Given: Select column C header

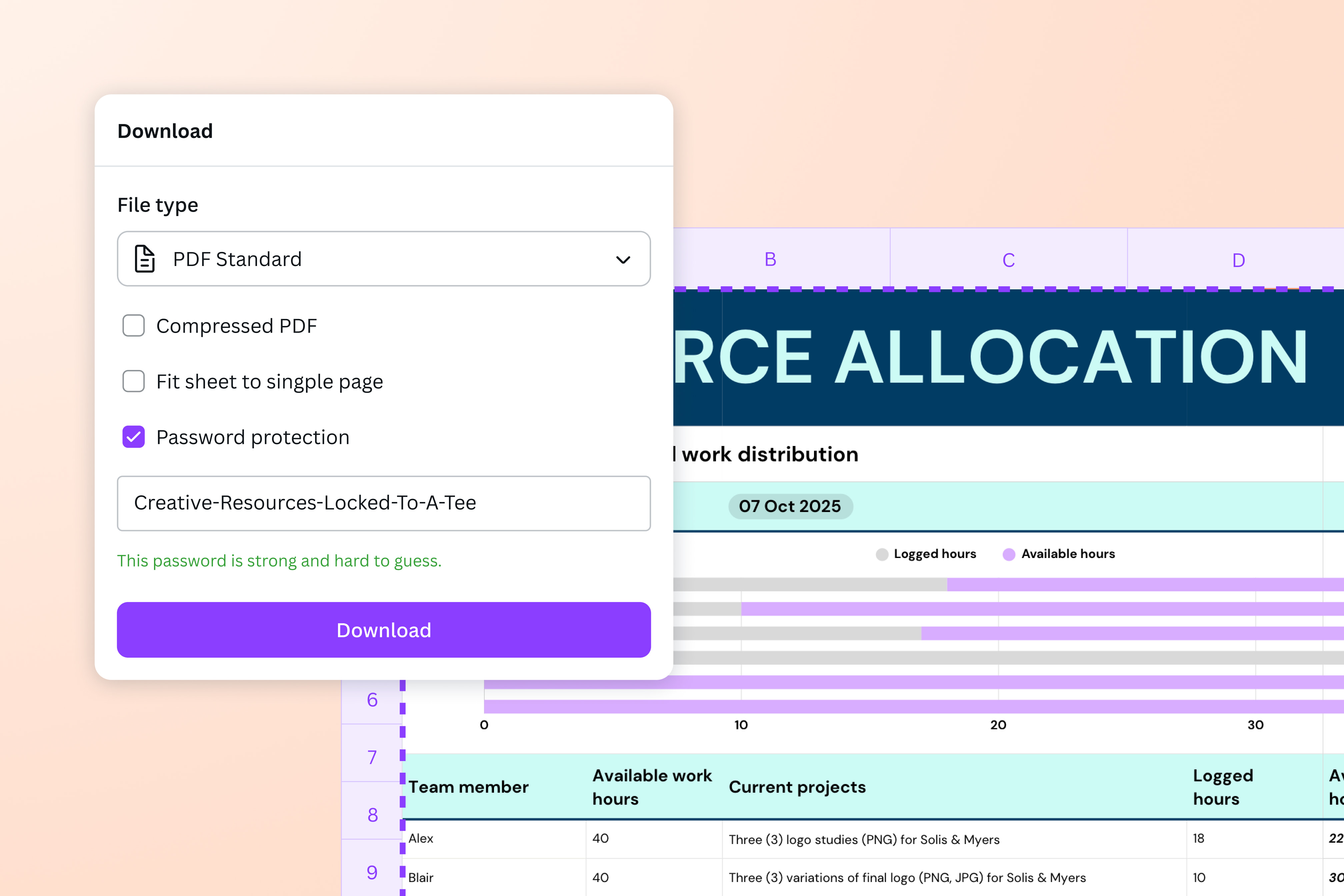Looking at the screenshot, I should 1009,261.
